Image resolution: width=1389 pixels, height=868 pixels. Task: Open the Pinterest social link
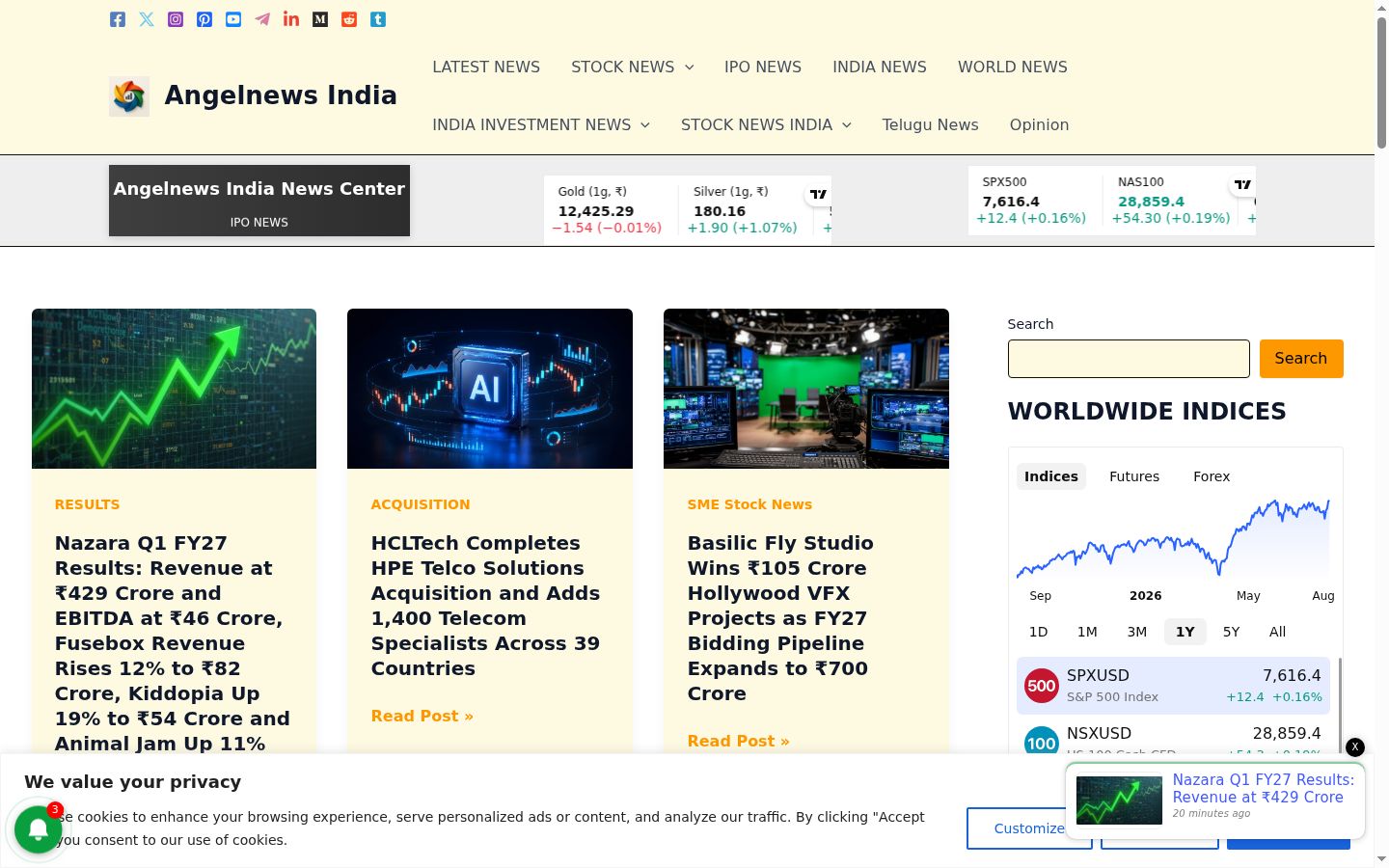point(204,19)
